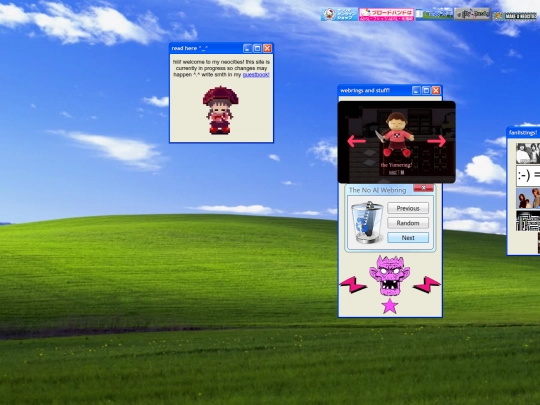Close the webrings and stuff window

[436, 90]
